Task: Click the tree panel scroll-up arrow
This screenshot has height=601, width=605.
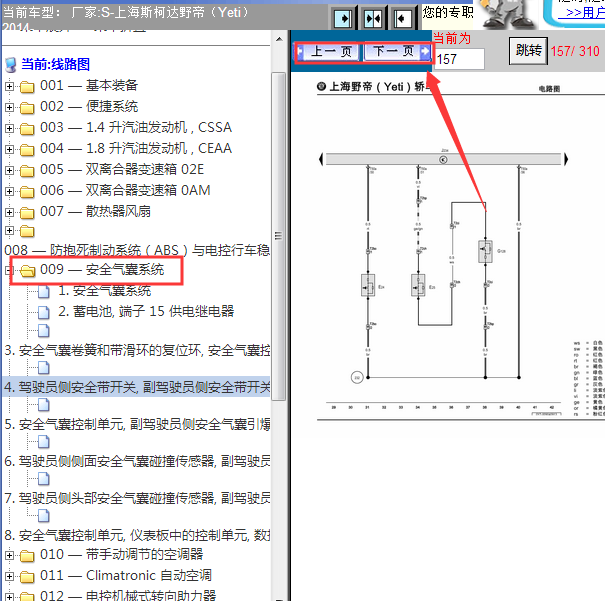Action: [279, 39]
